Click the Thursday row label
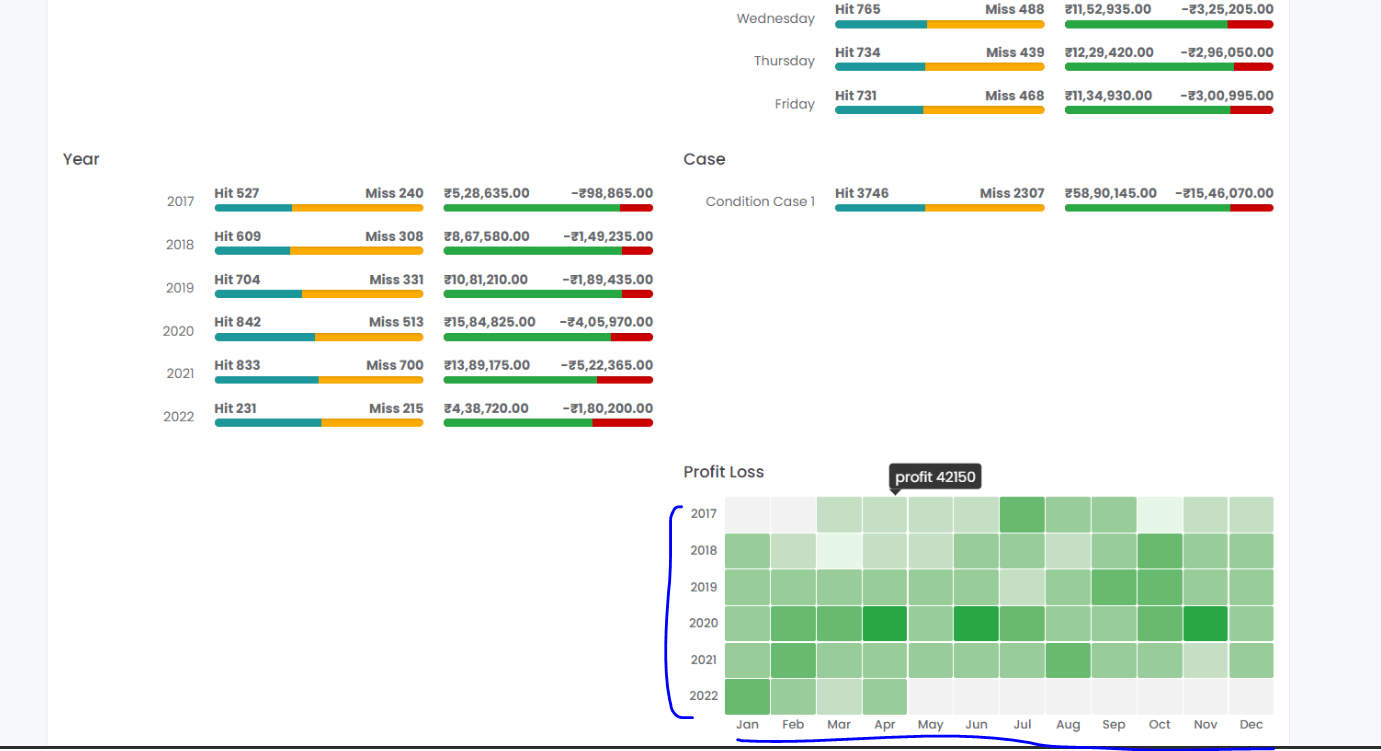The height and width of the screenshot is (751, 1381). [x=784, y=61]
